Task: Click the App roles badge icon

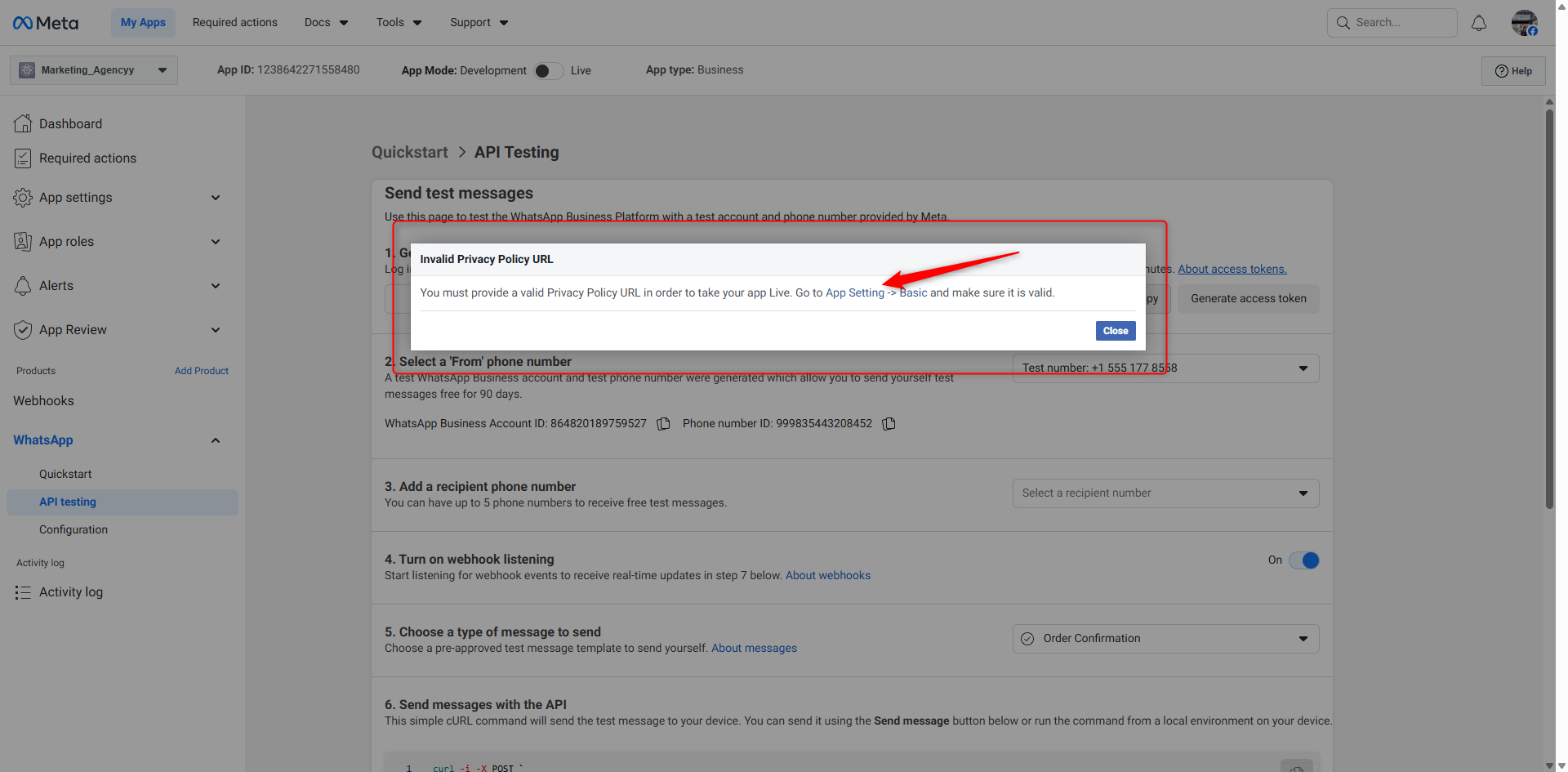Action: pos(23,242)
